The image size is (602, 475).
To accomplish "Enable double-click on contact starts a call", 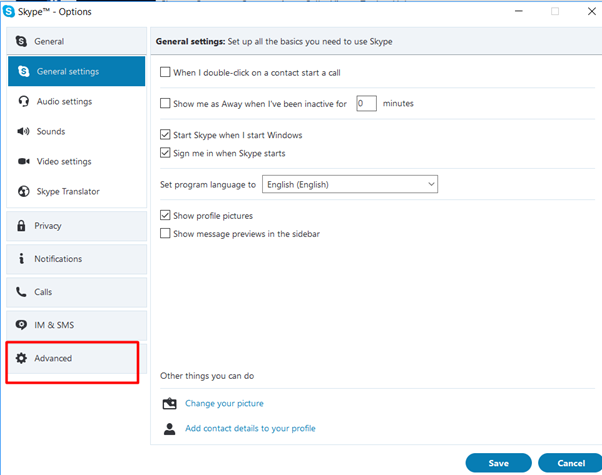I will pyautogui.click(x=165, y=72).
